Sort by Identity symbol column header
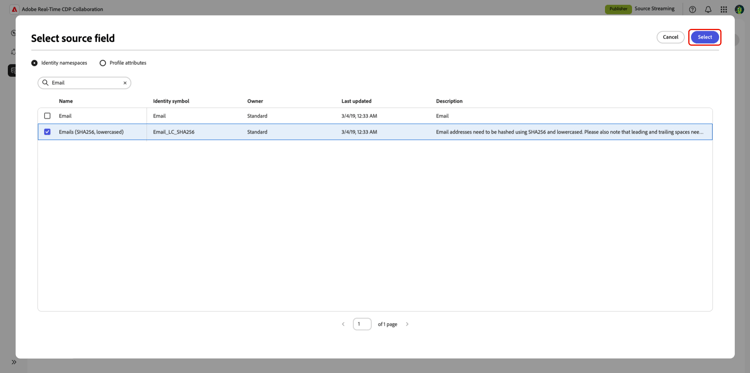 pyautogui.click(x=171, y=101)
